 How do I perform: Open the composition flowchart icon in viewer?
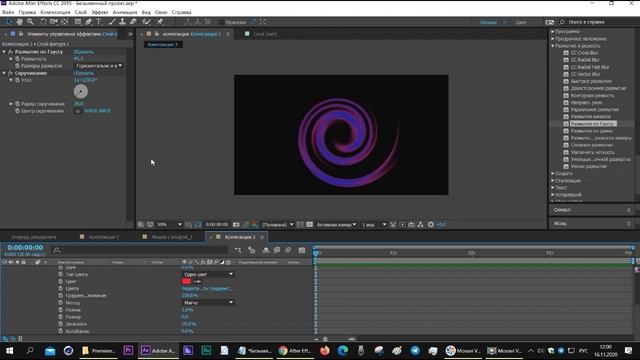420,224
